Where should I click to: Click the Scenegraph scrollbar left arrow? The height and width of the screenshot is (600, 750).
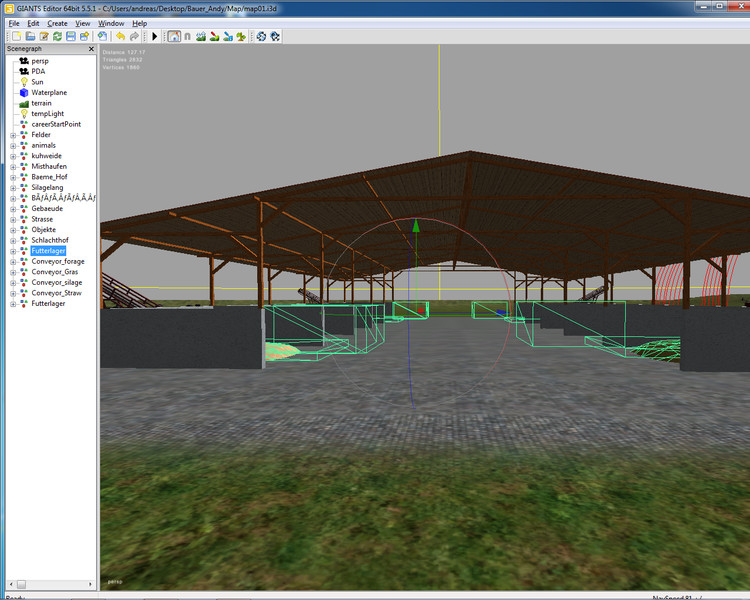click(11, 584)
